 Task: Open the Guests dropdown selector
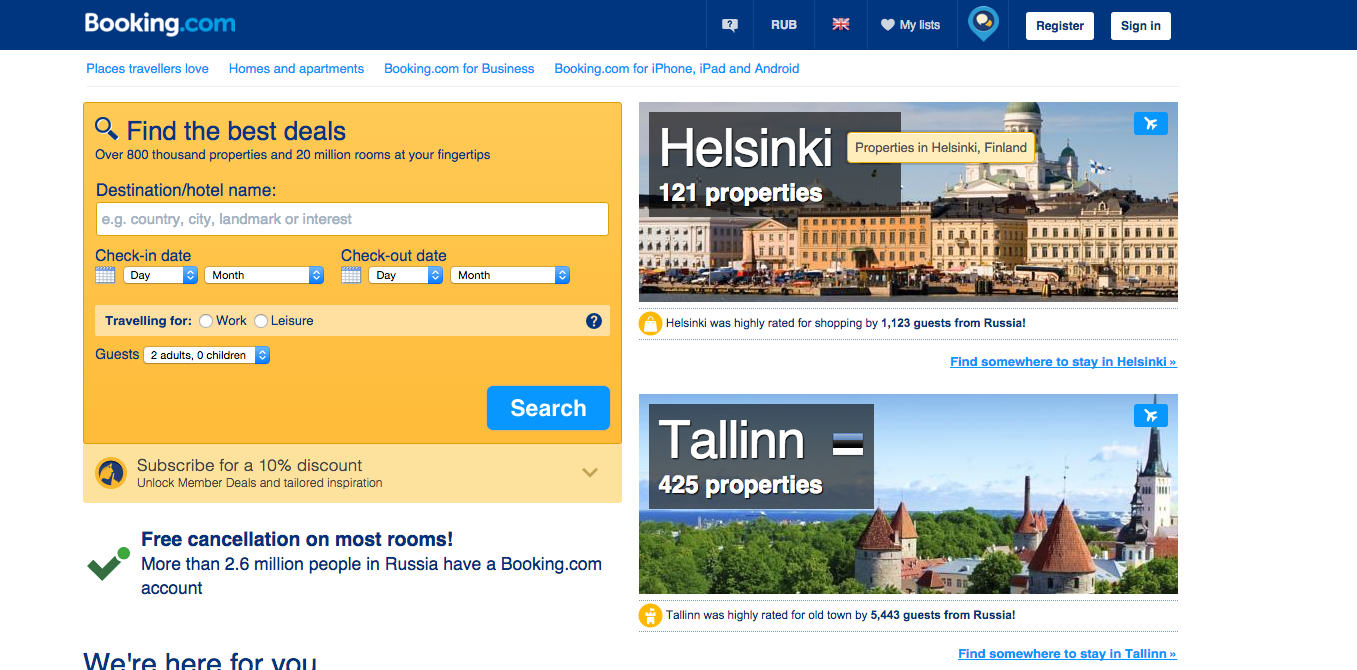tap(206, 355)
